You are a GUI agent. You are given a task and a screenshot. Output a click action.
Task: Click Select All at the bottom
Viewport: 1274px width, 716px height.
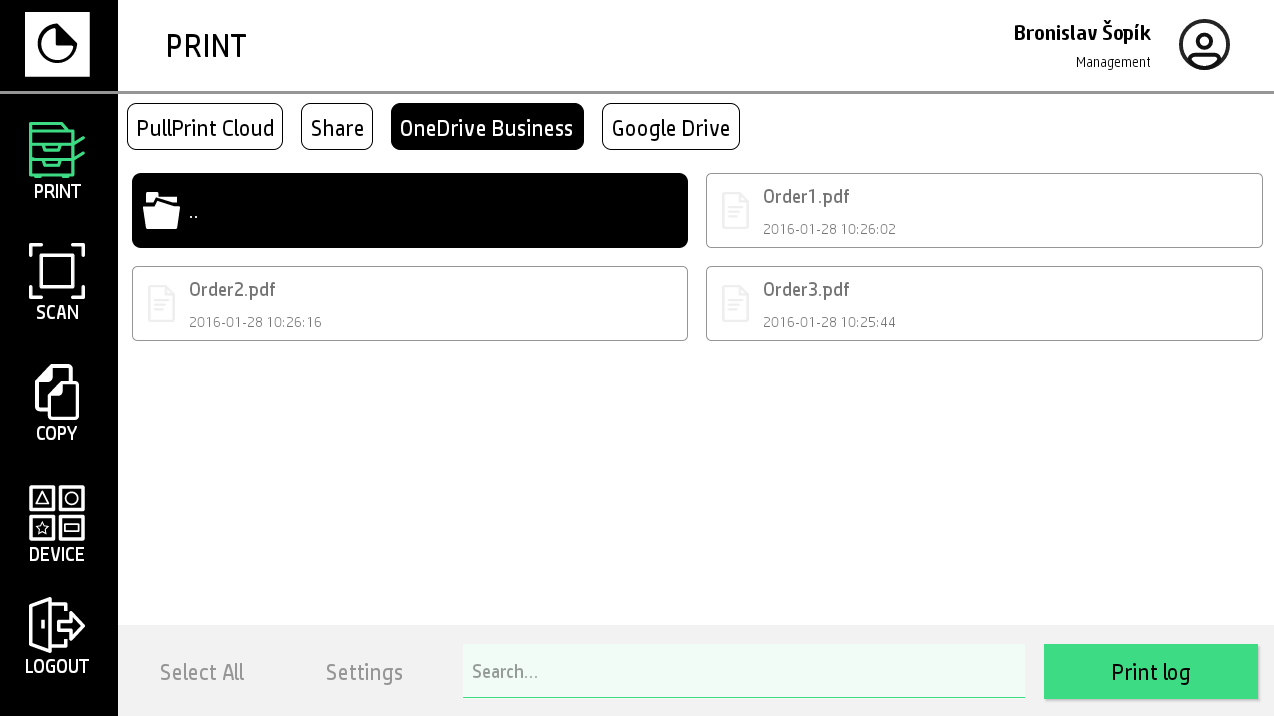(202, 672)
